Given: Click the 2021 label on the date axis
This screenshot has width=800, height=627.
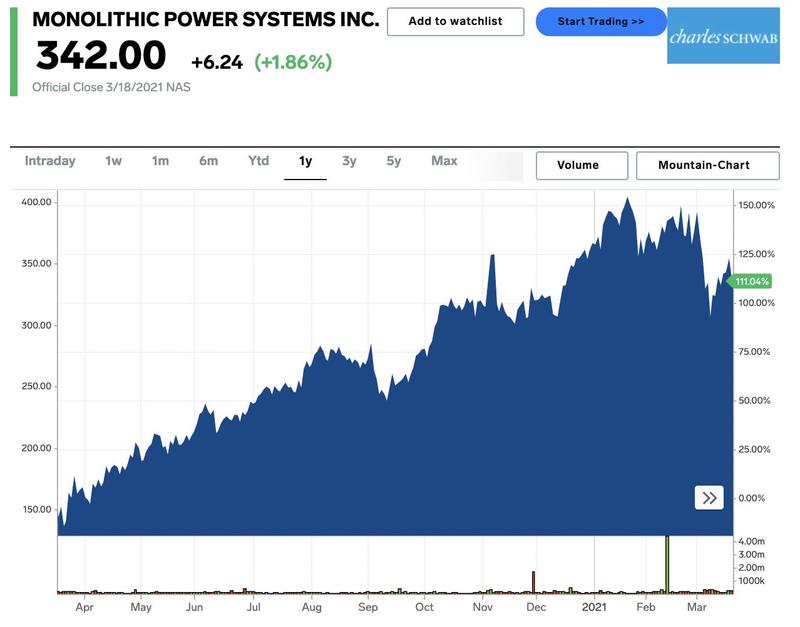Looking at the screenshot, I should pyautogui.click(x=594, y=607).
